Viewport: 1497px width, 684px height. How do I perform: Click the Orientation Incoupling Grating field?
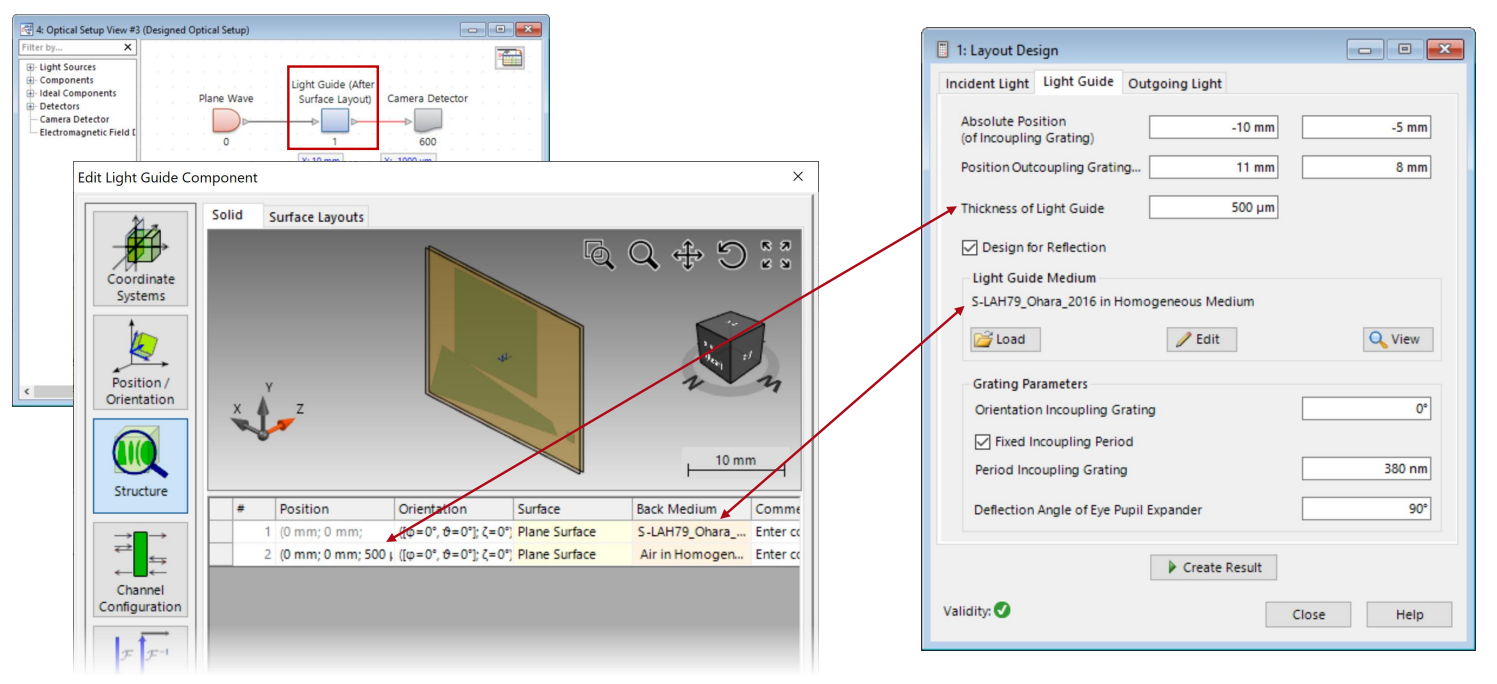pos(1366,409)
